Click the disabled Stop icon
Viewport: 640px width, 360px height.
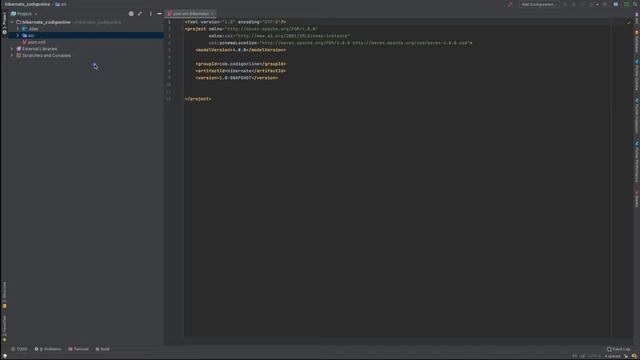(604, 4)
